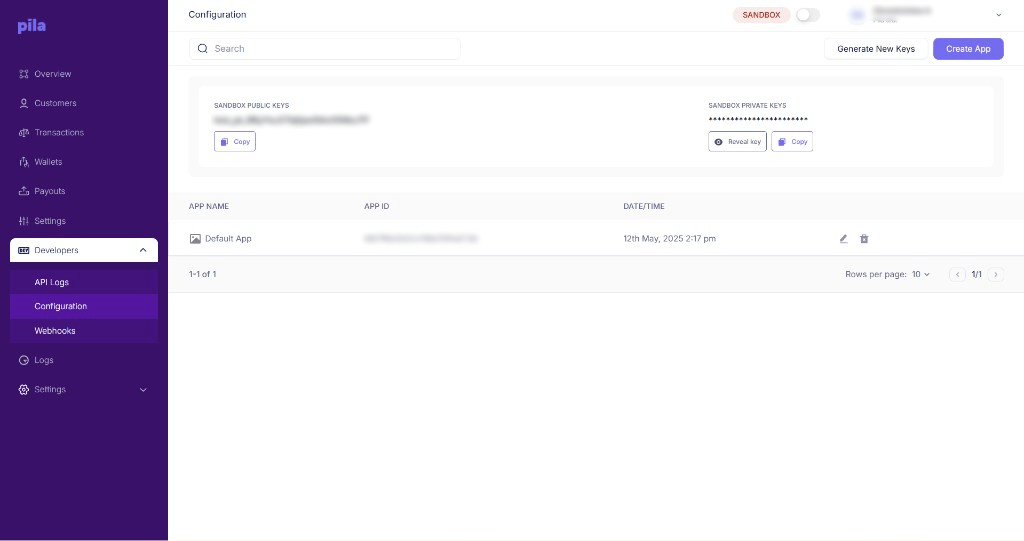Click the SANDBOX PUBLIC KEYS label
The width and height of the screenshot is (1024, 541).
[x=251, y=105]
